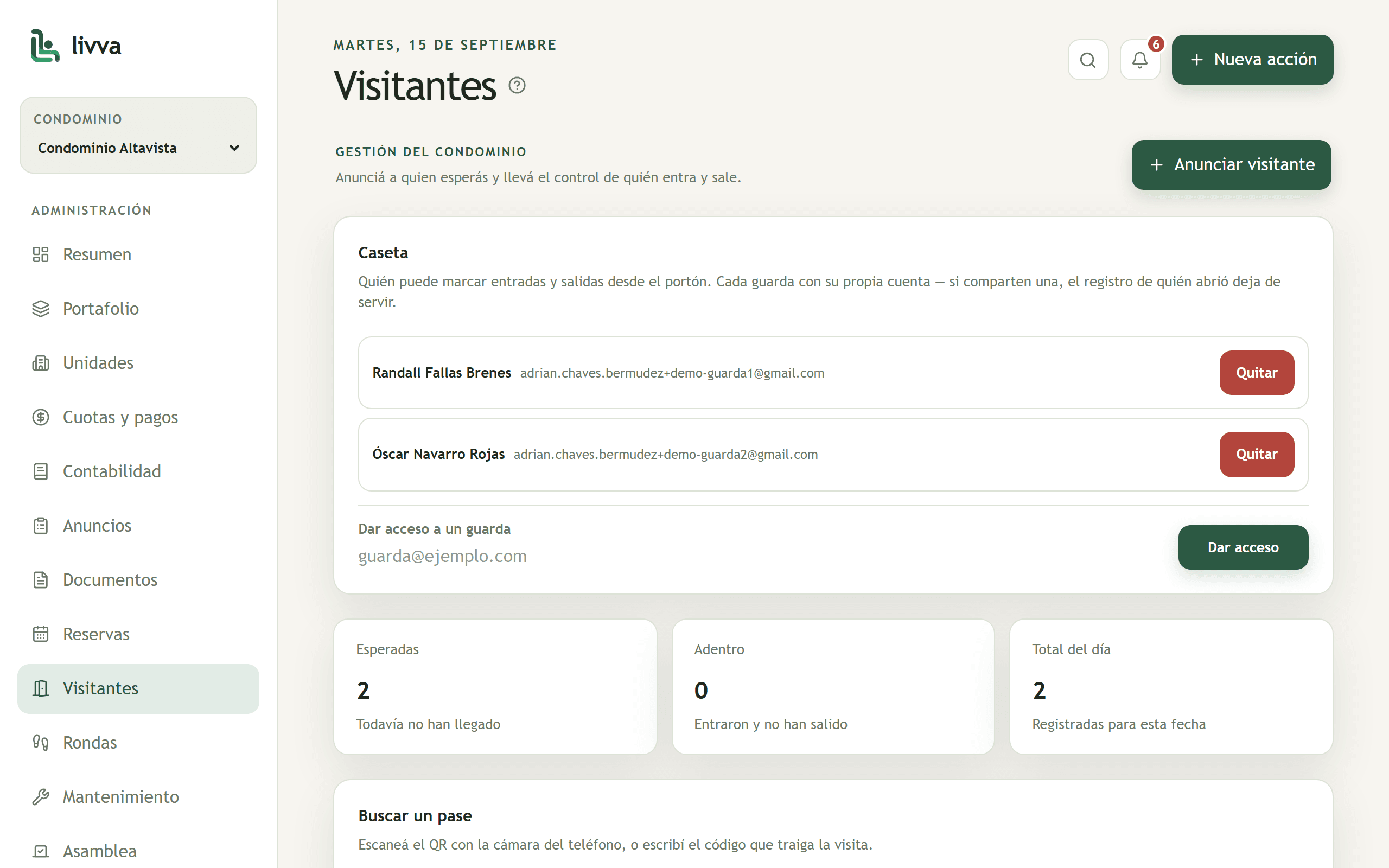
Task: Open the Resumen menu item
Action: tap(138, 254)
